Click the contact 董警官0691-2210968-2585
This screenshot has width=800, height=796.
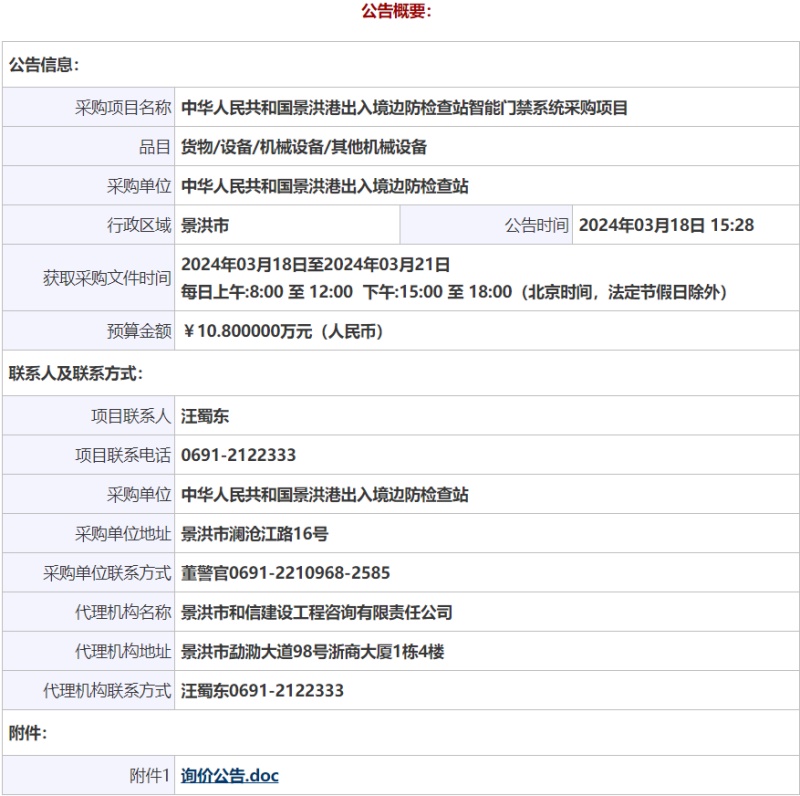[285, 573]
